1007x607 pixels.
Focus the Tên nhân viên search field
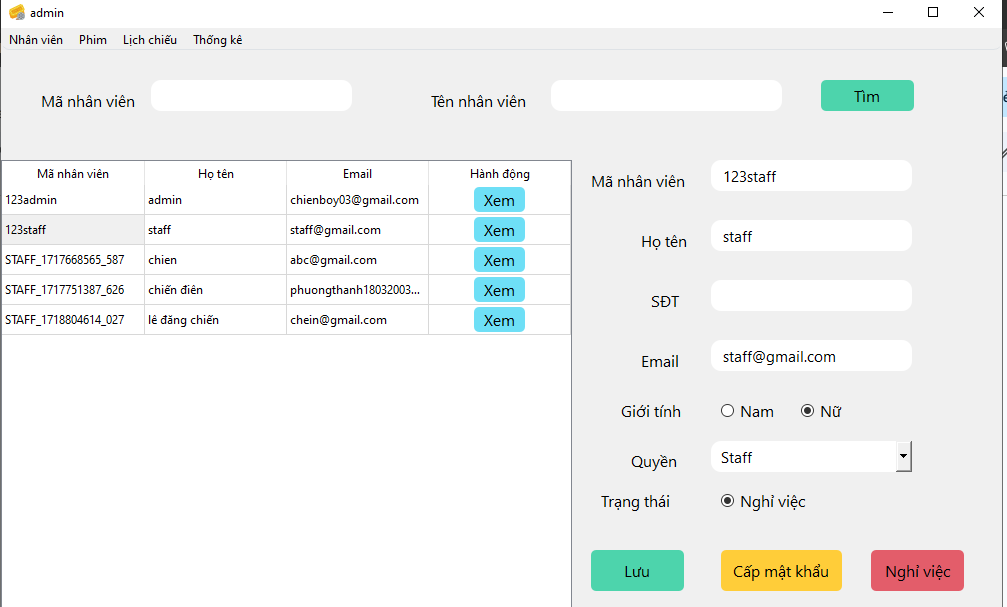(x=666, y=96)
